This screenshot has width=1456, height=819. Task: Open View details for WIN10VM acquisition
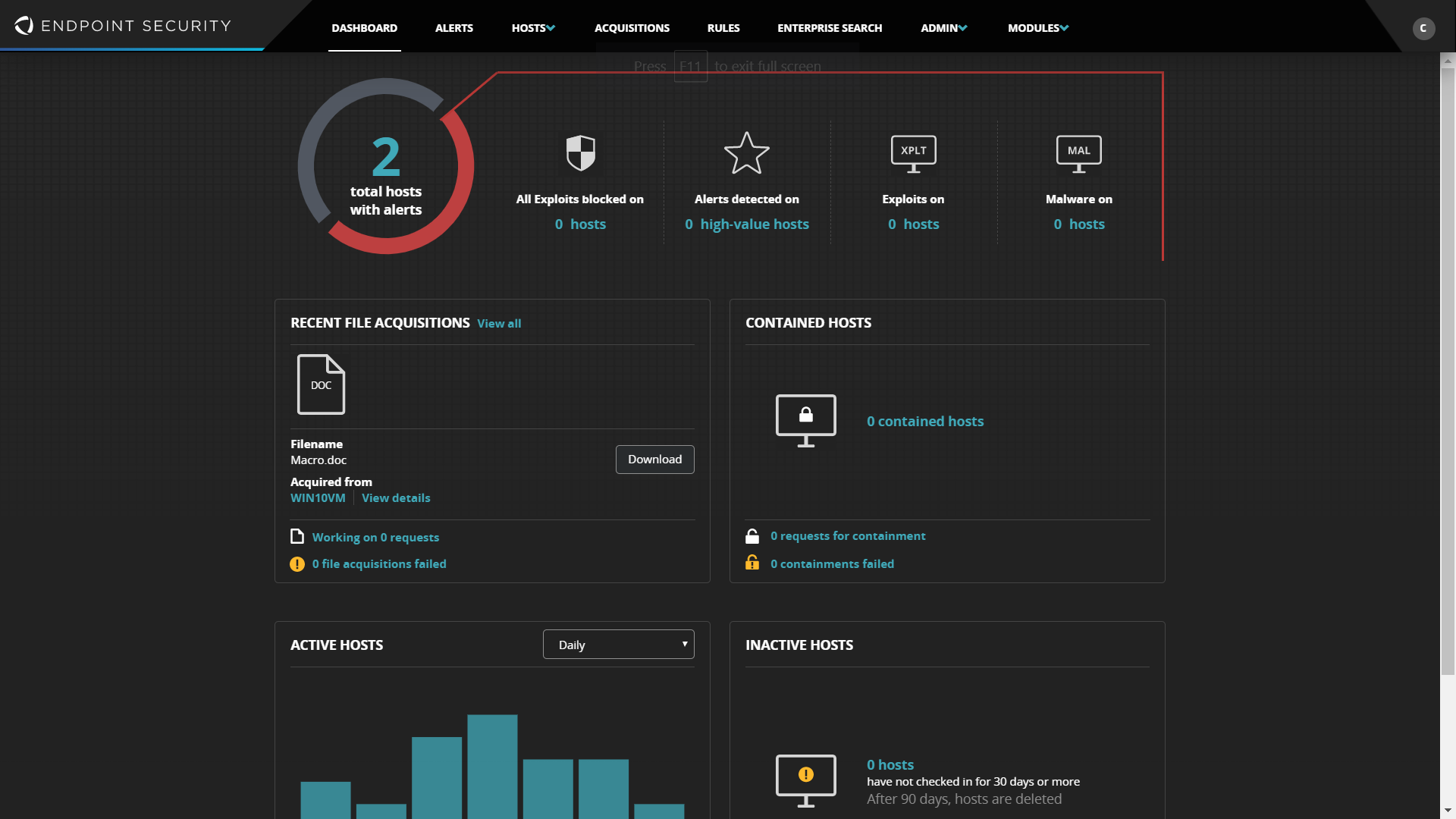pyautogui.click(x=396, y=497)
